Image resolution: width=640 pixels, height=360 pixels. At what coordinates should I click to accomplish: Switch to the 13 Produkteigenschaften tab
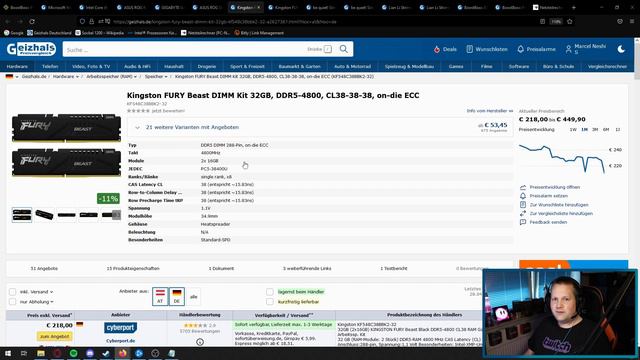click(x=133, y=269)
